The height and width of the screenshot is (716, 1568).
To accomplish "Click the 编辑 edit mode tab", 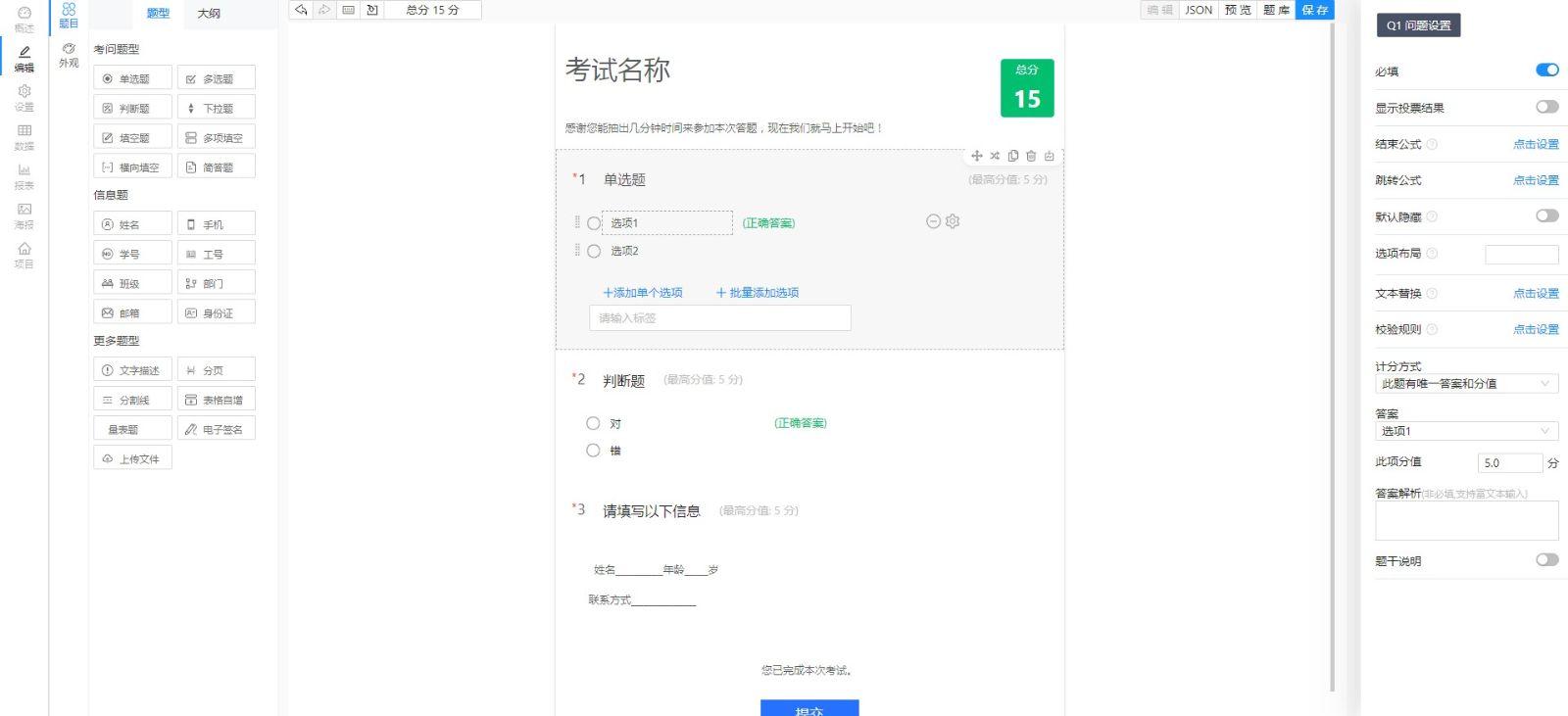I will pyautogui.click(x=1160, y=10).
